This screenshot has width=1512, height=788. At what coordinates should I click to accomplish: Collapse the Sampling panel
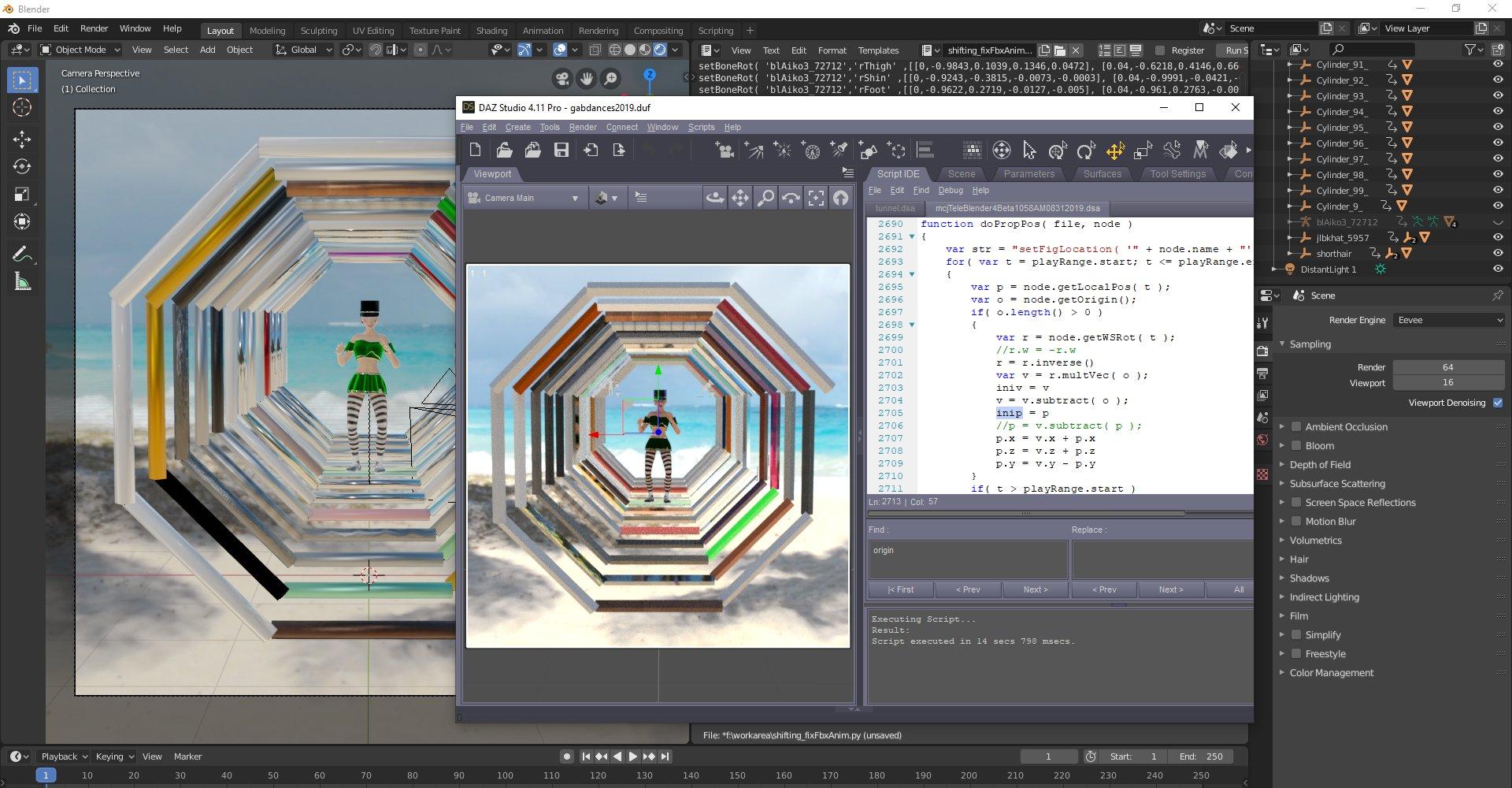pyautogui.click(x=1310, y=344)
